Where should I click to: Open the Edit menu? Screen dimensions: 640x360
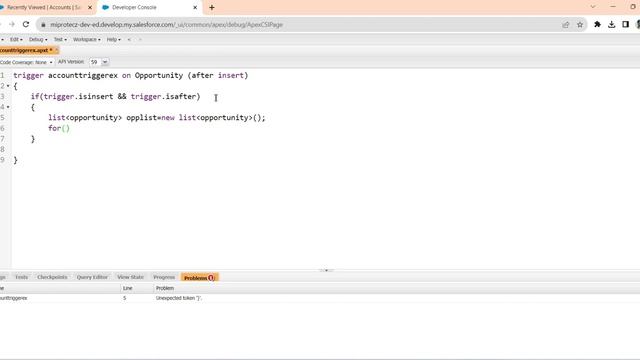pyautogui.click(x=16, y=40)
